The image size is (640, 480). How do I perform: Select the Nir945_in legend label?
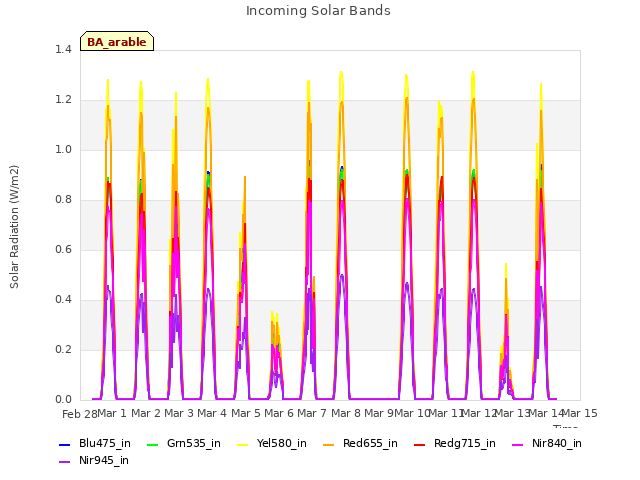[x=104, y=461]
